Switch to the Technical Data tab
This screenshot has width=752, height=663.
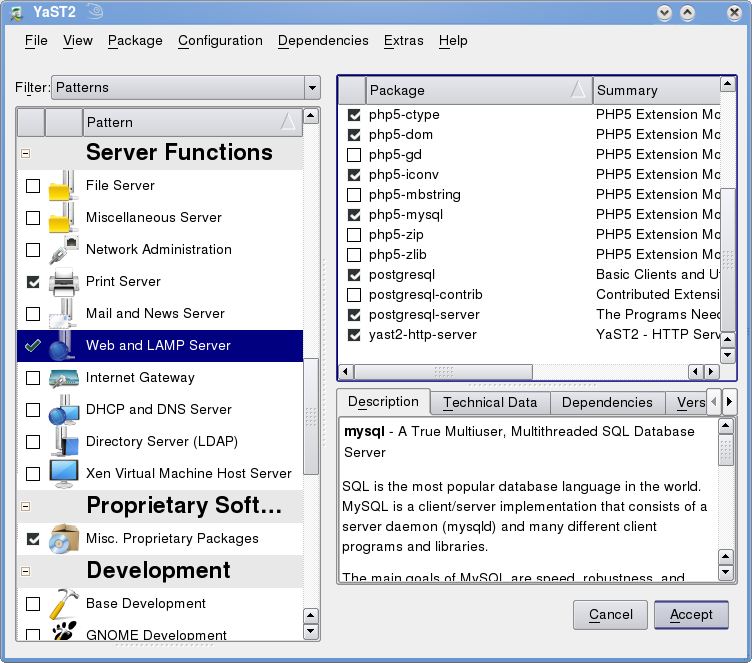click(x=490, y=403)
